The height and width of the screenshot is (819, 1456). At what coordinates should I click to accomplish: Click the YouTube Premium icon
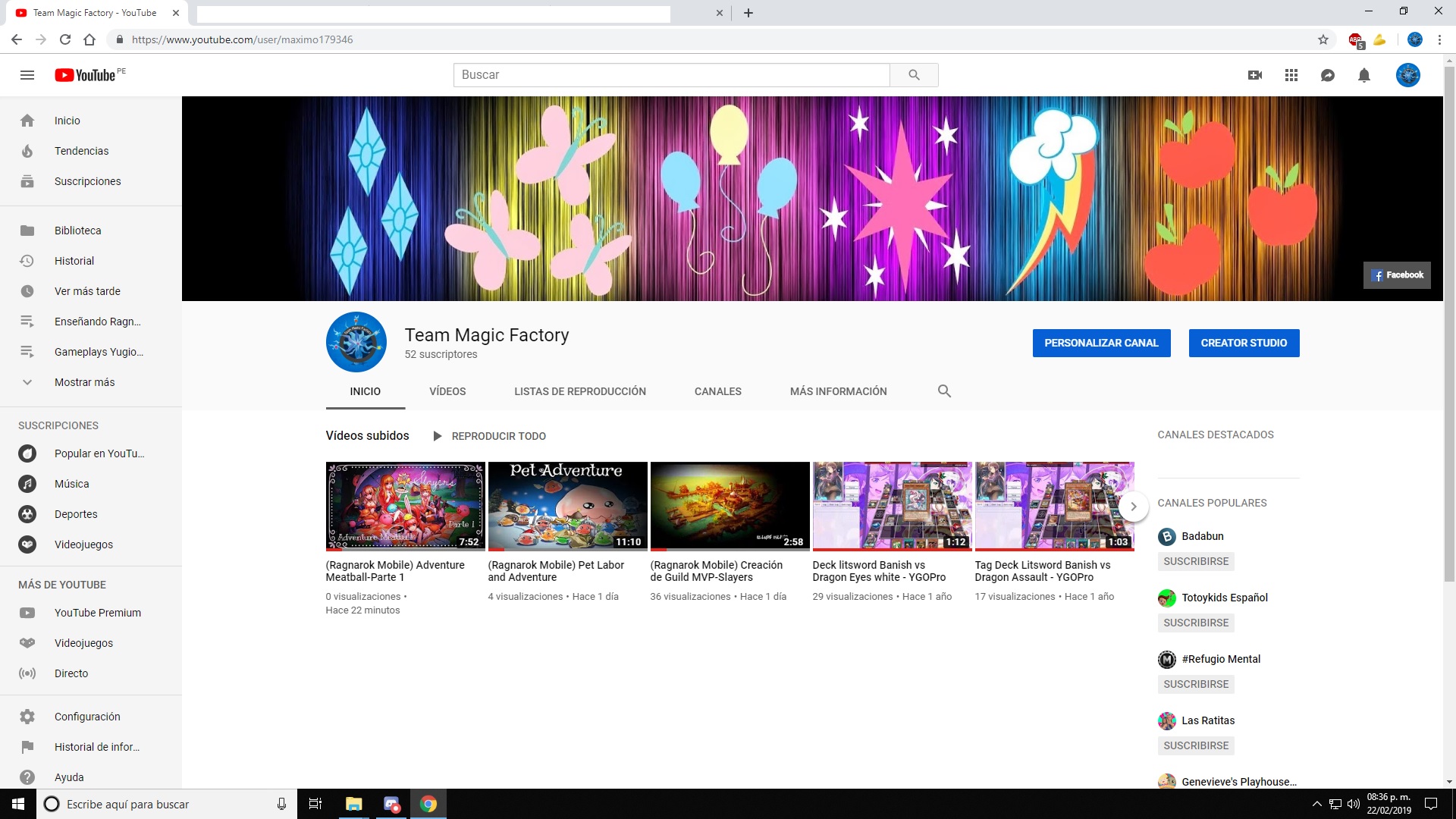(x=27, y=613)
